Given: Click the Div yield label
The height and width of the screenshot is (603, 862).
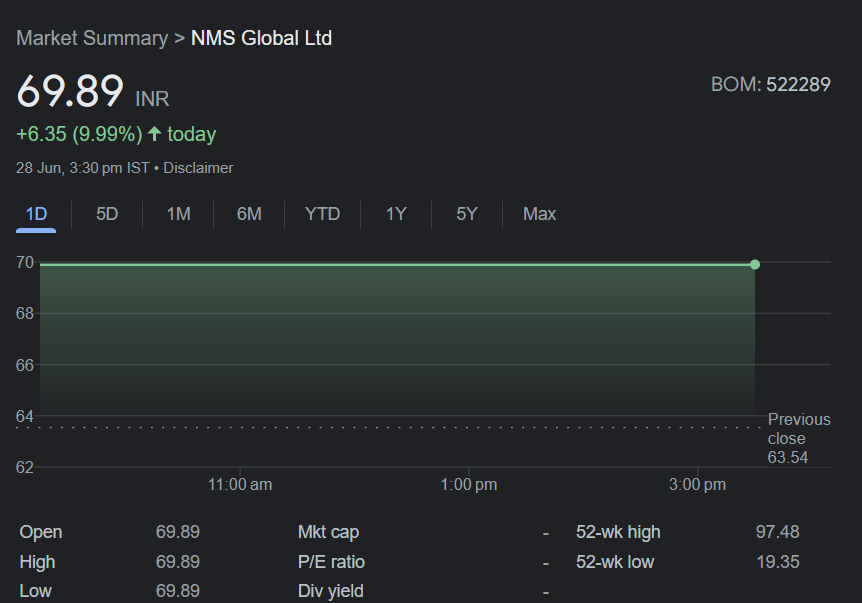Looking at the screenshot, I should 330,591.
